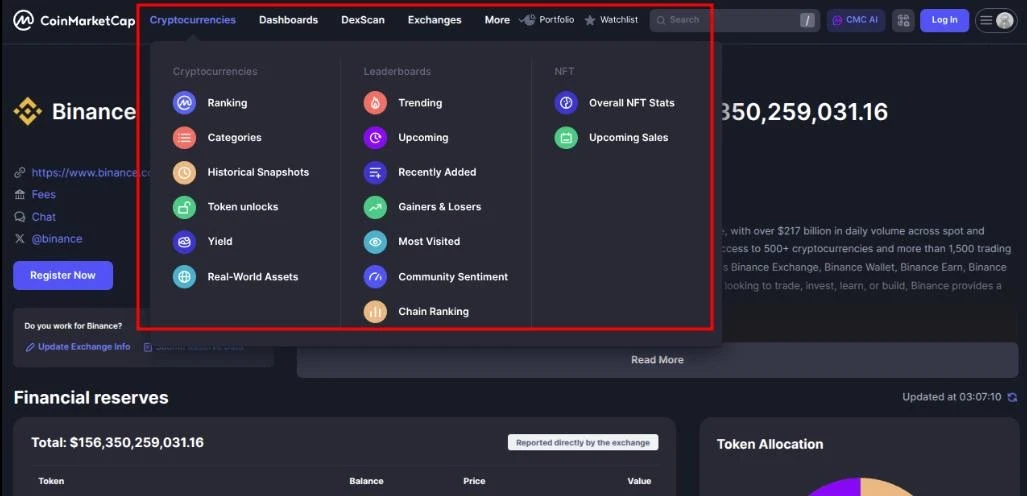The height and width of the screenshot is (496, 1027).
Task: Select Categories text entry
Action: [234, 138]
